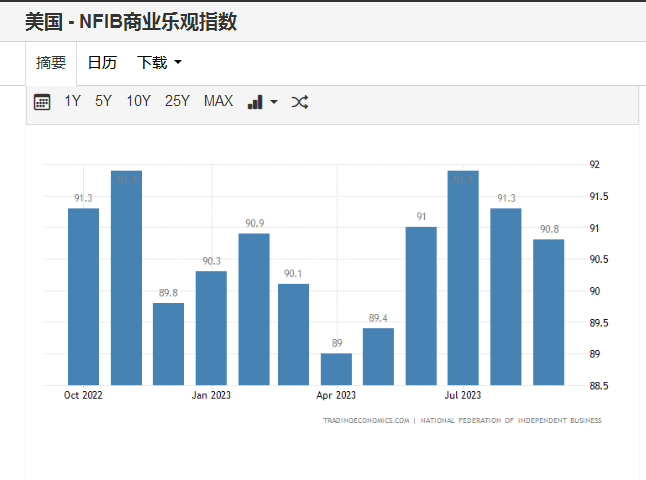Open the 下载 dropdown menu
The width and height of the screenshot is (646, 480).
(x=159, y=63)
